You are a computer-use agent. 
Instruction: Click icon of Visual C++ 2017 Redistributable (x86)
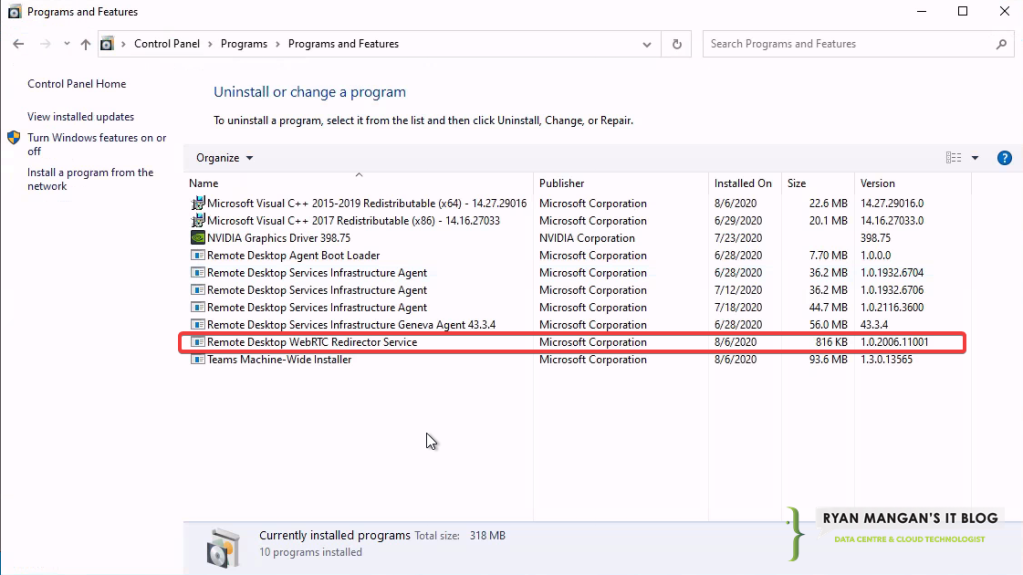point(198,221)
